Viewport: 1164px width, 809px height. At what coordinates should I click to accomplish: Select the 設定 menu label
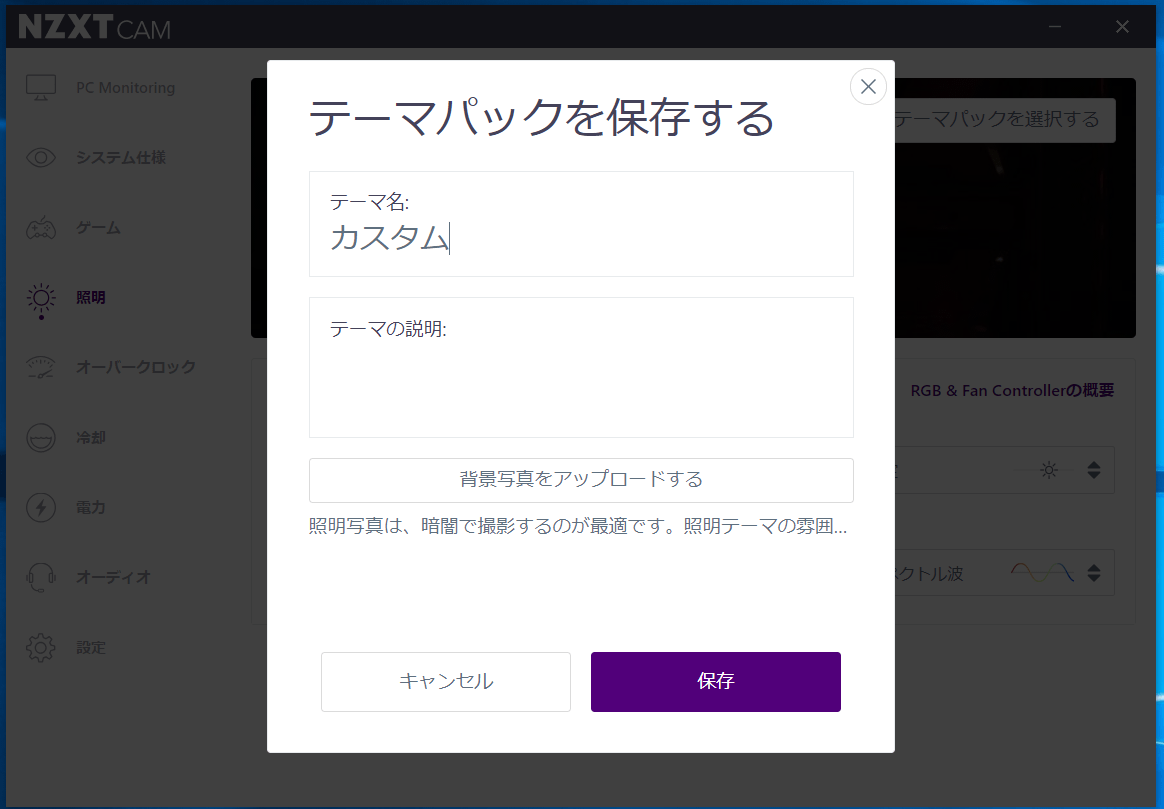click(91, 648)
